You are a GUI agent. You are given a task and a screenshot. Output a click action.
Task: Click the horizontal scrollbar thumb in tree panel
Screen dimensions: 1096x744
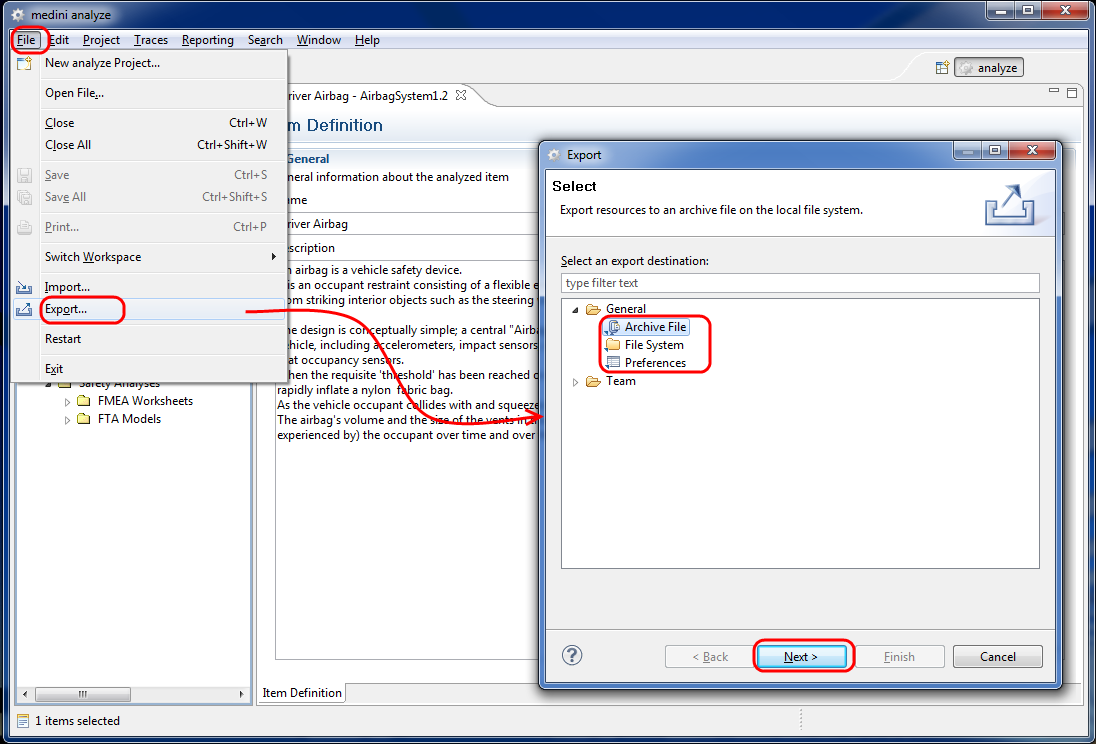click(x=83, y=694)
